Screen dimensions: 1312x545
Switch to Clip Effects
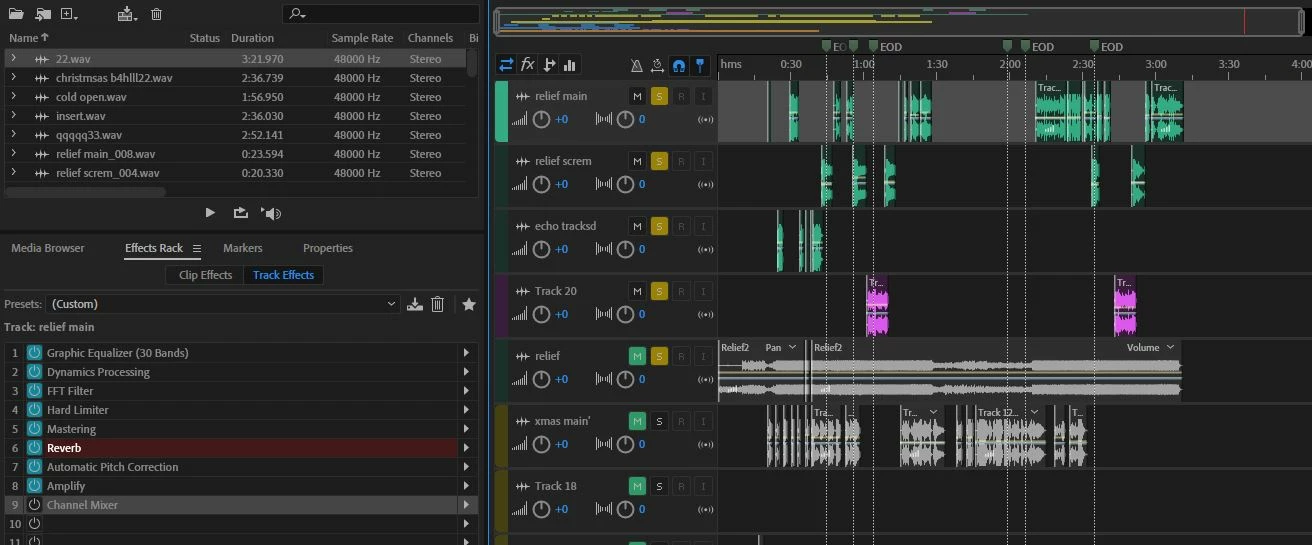205,275
